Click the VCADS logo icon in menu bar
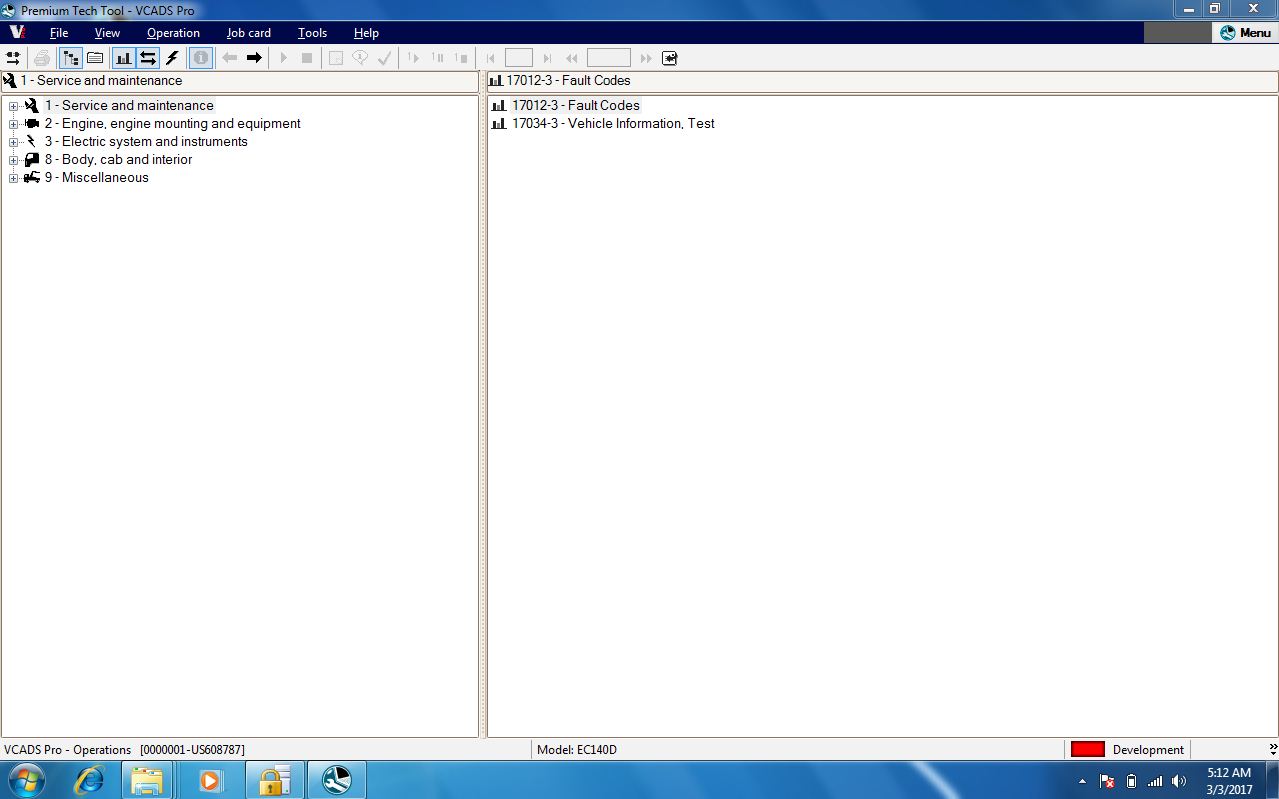The width and height of the screenshot is (1279, 799). pos(18,32)
